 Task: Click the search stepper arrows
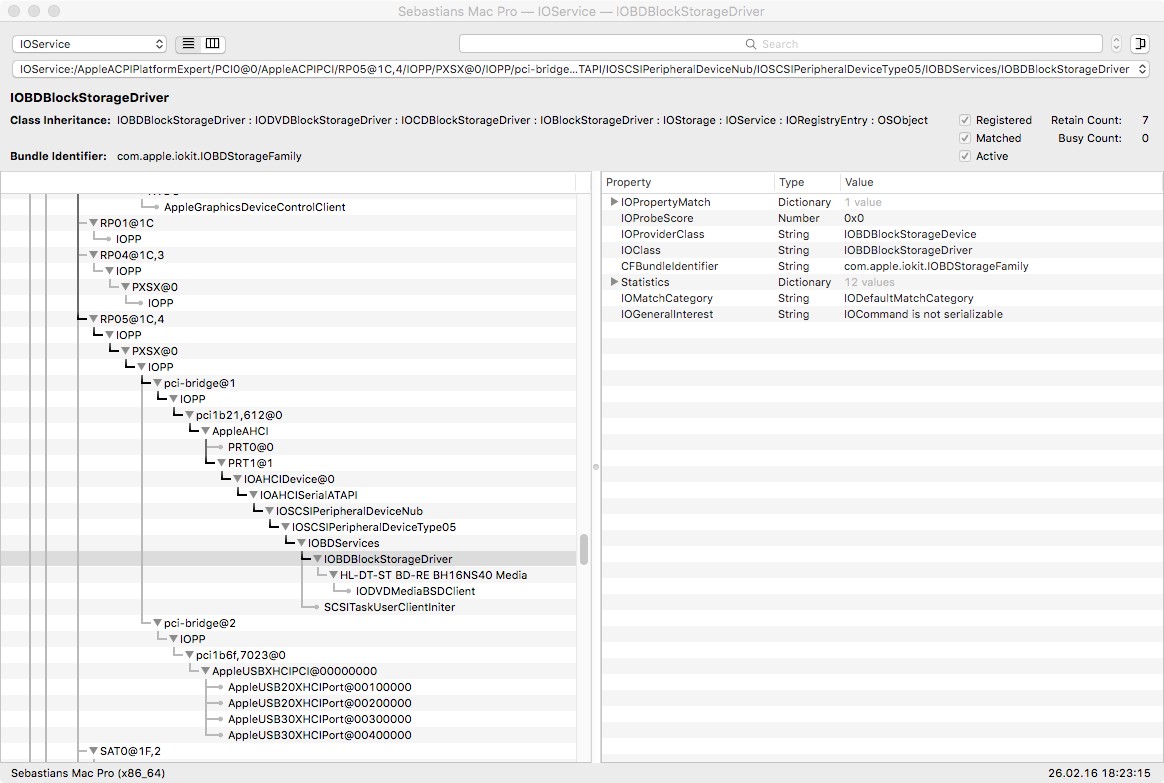click(x=1116, y=44)
